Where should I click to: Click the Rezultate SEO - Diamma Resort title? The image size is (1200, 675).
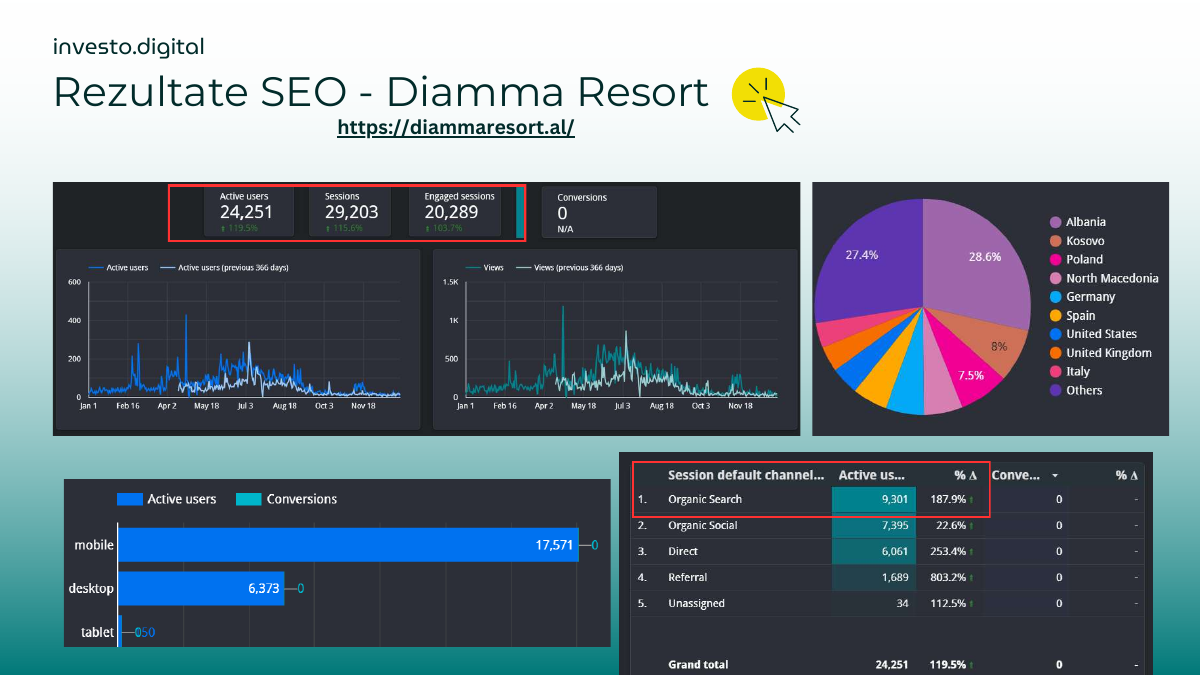(381, 92)
